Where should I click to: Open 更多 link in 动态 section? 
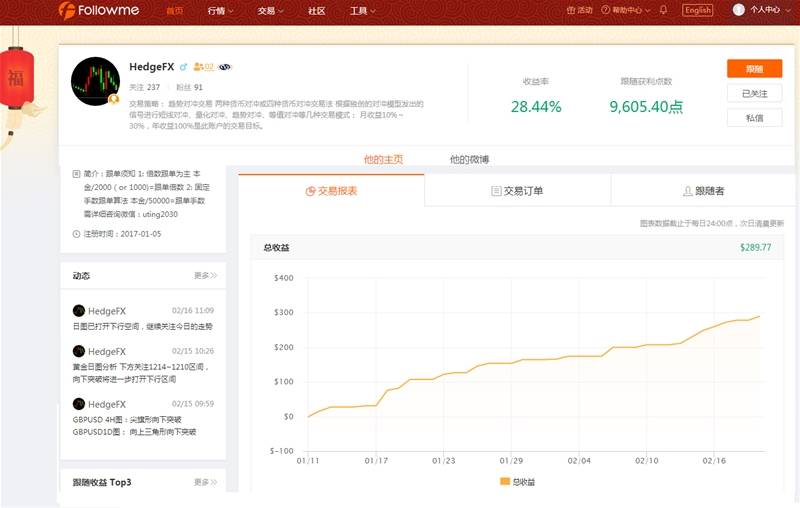pos(206,275)
